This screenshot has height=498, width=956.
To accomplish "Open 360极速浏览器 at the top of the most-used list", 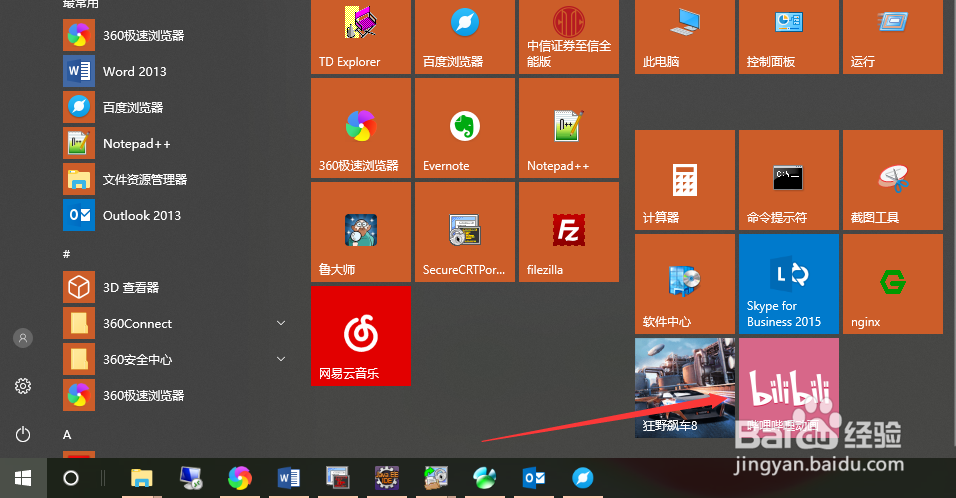I will pos(177,35).
